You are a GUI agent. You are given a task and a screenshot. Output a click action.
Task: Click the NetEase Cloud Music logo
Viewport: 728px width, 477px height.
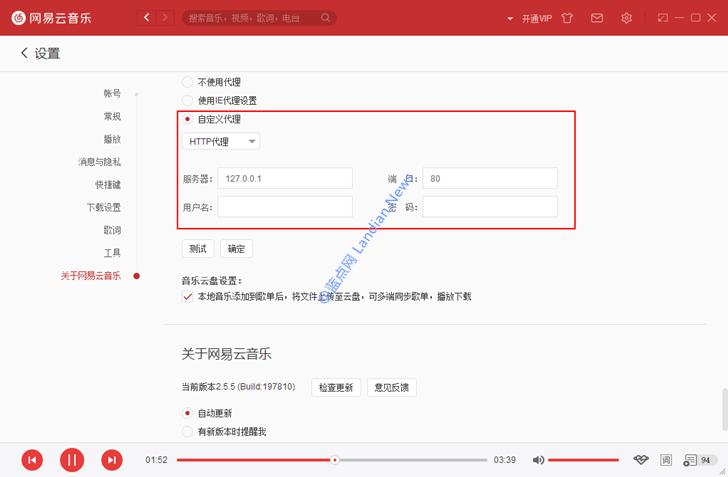click(x=51, y=18)
